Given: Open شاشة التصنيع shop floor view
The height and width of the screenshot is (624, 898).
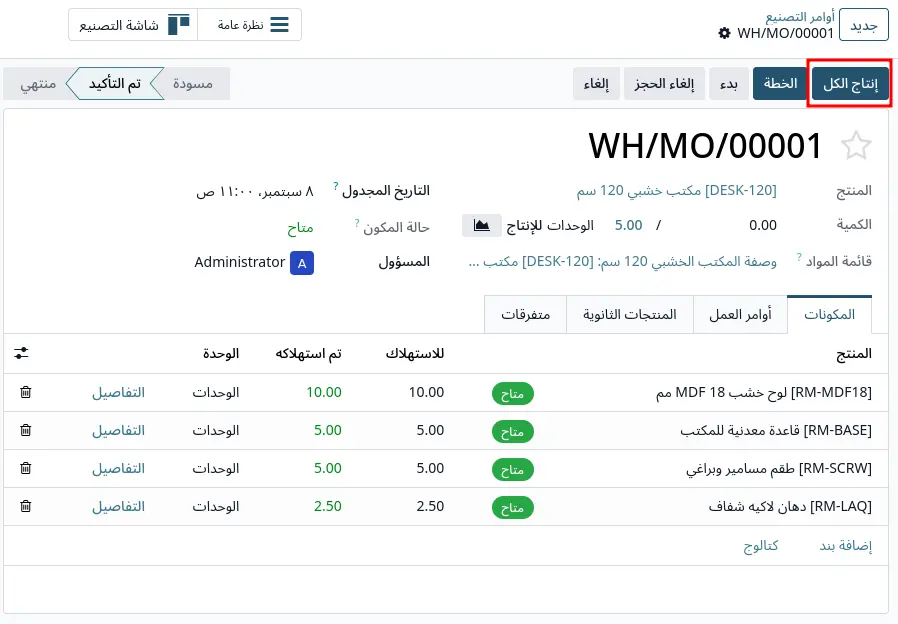Looking at the screenshot, I should (x=133, y=25).
